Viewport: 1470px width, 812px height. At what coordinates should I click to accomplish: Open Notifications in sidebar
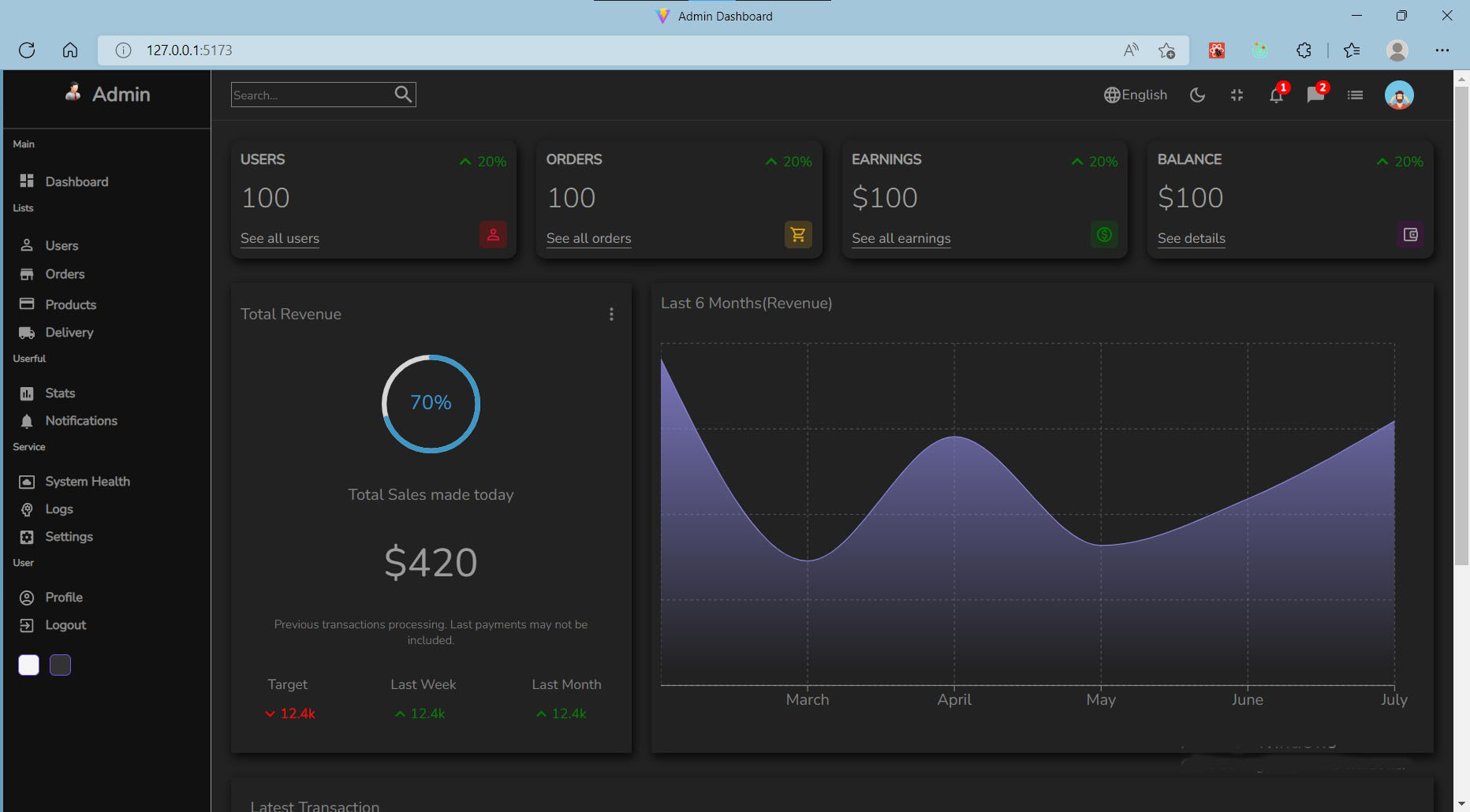68,420
